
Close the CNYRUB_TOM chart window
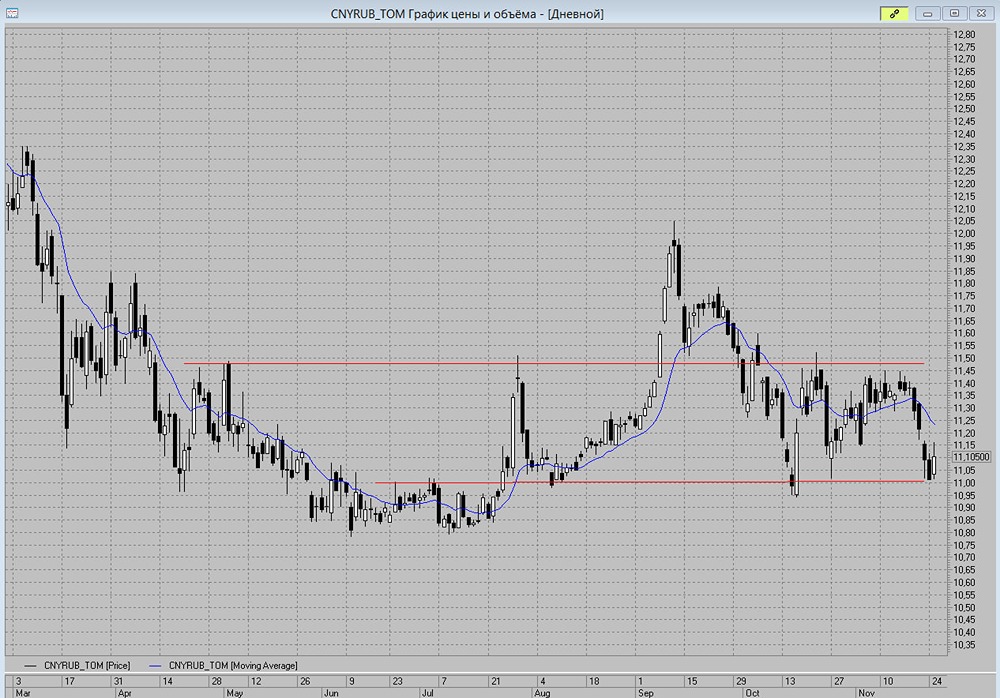click(x=980, y=13)
